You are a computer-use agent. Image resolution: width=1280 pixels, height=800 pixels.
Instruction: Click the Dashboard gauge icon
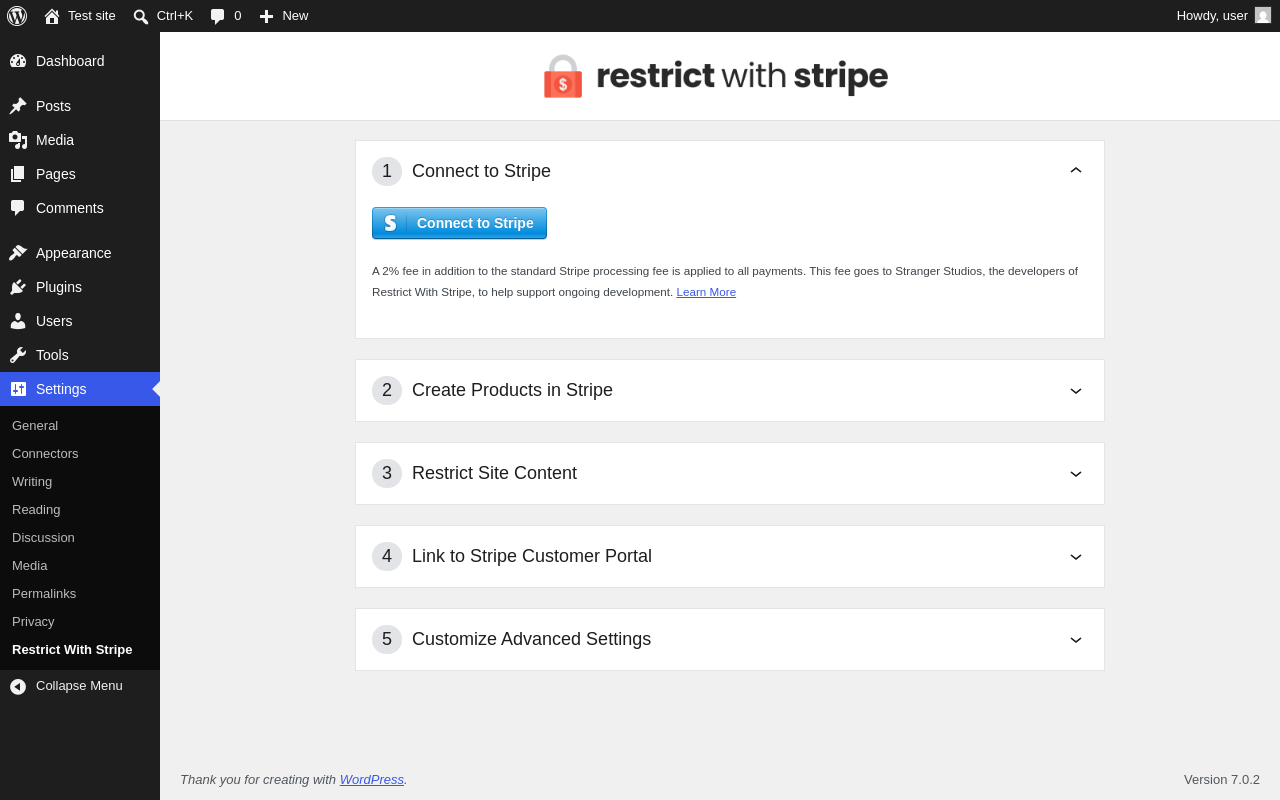18,61
